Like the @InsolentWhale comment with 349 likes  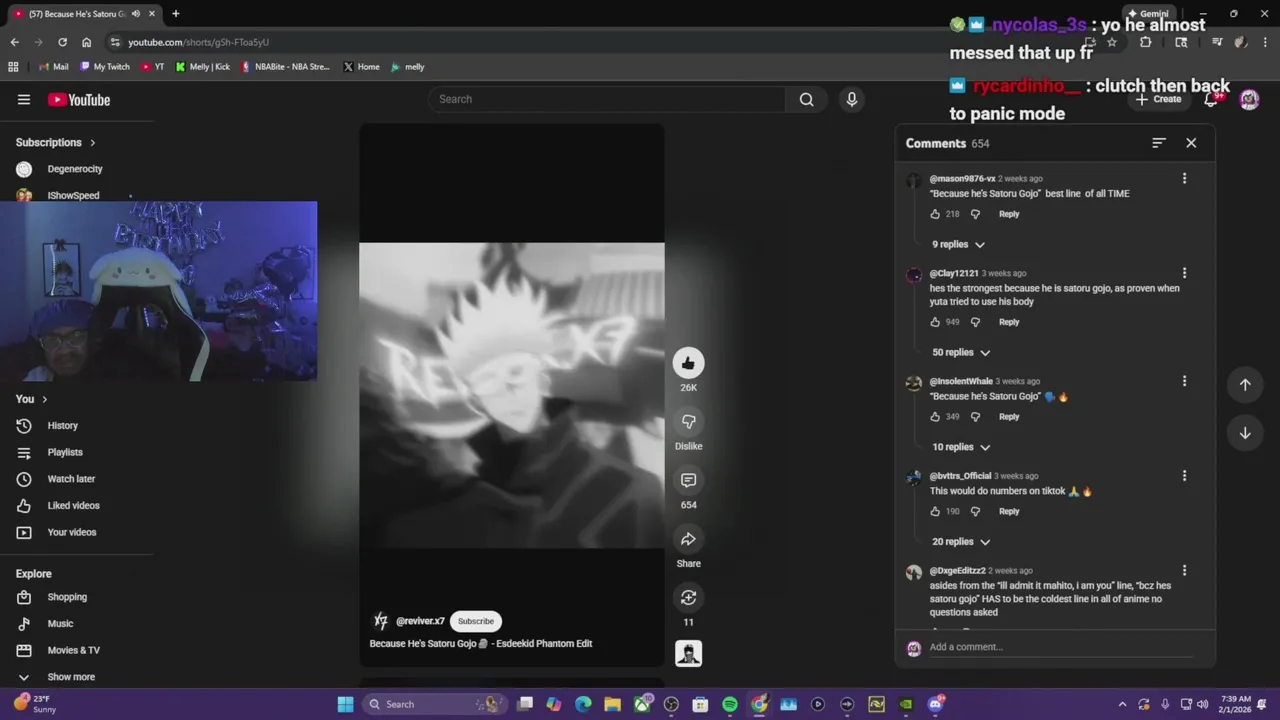pos(935,416)
